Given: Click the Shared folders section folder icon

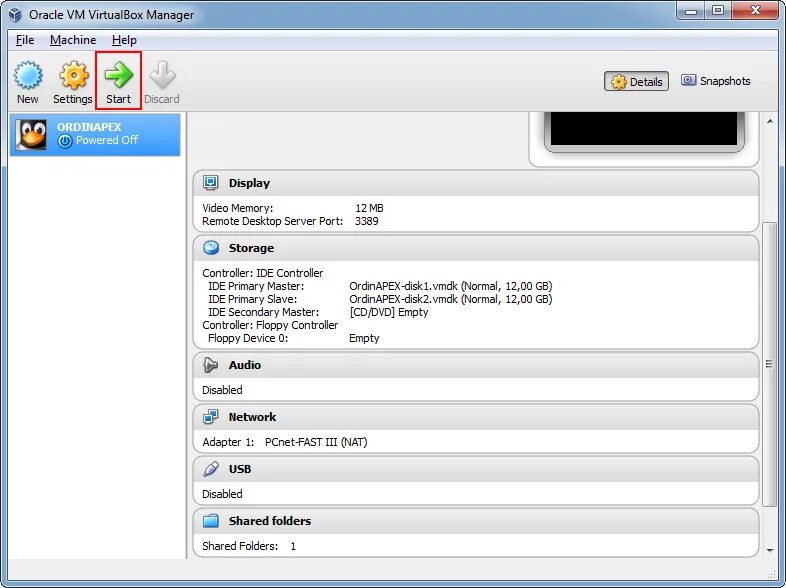Looking at the screenshot, I should 211,521.
